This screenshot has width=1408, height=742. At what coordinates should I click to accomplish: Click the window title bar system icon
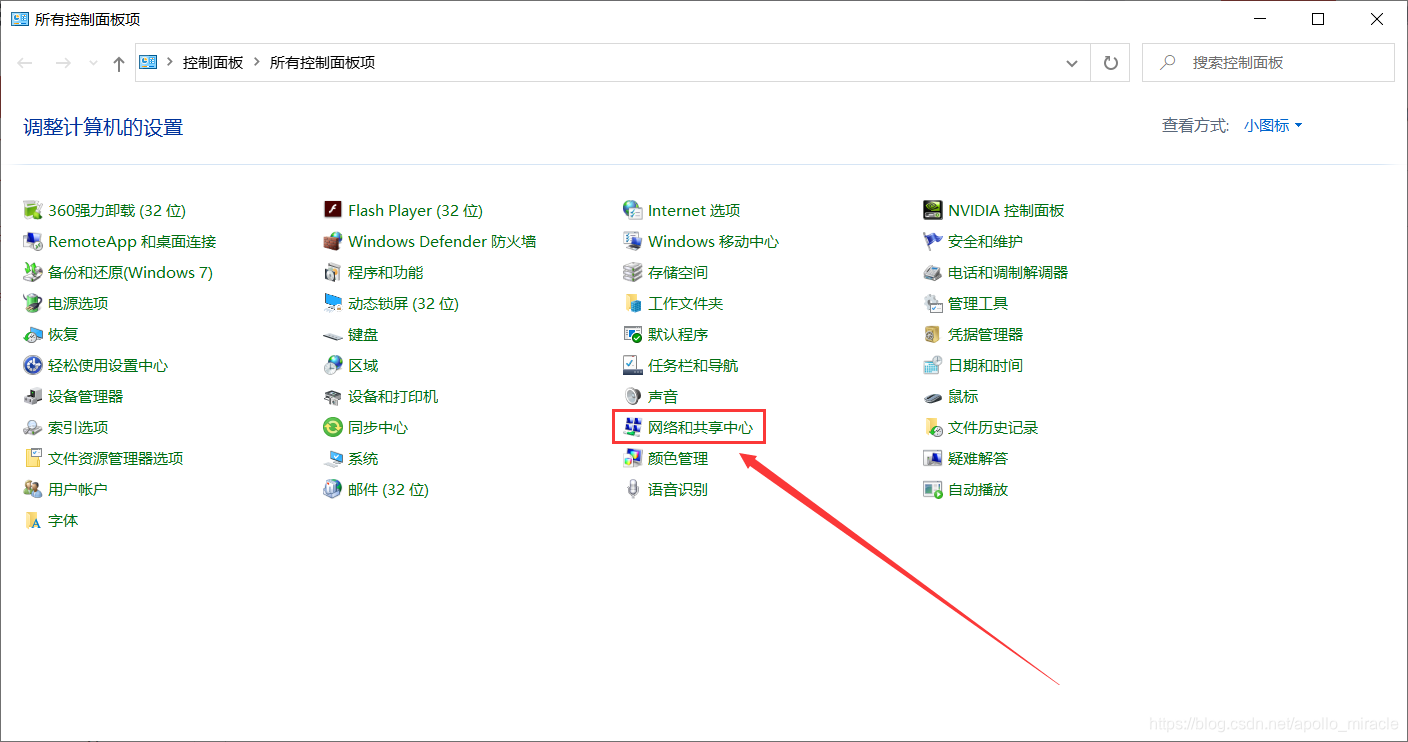point(18,19)
